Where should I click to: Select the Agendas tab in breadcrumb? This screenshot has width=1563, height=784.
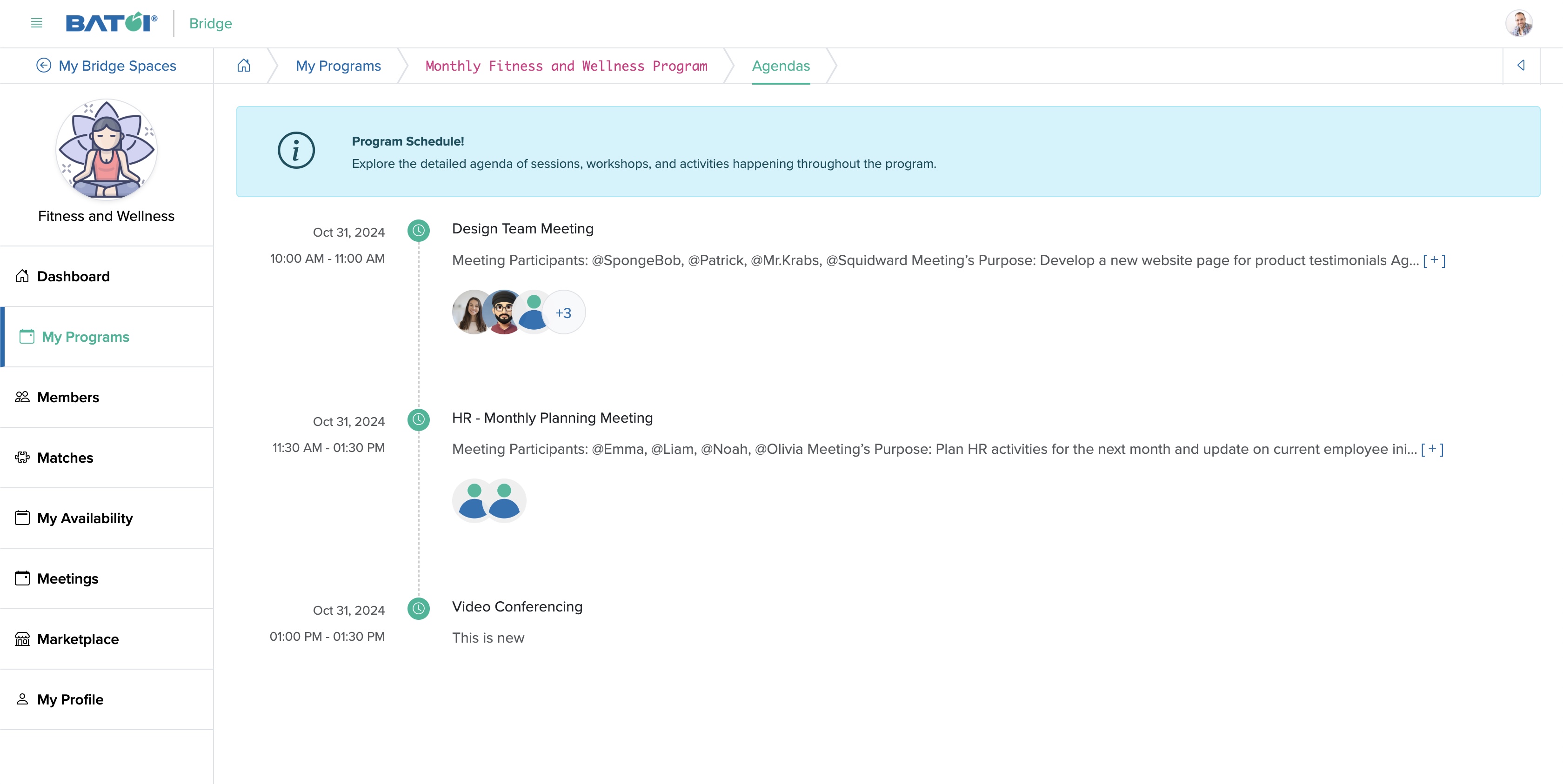tap(780, 65)
